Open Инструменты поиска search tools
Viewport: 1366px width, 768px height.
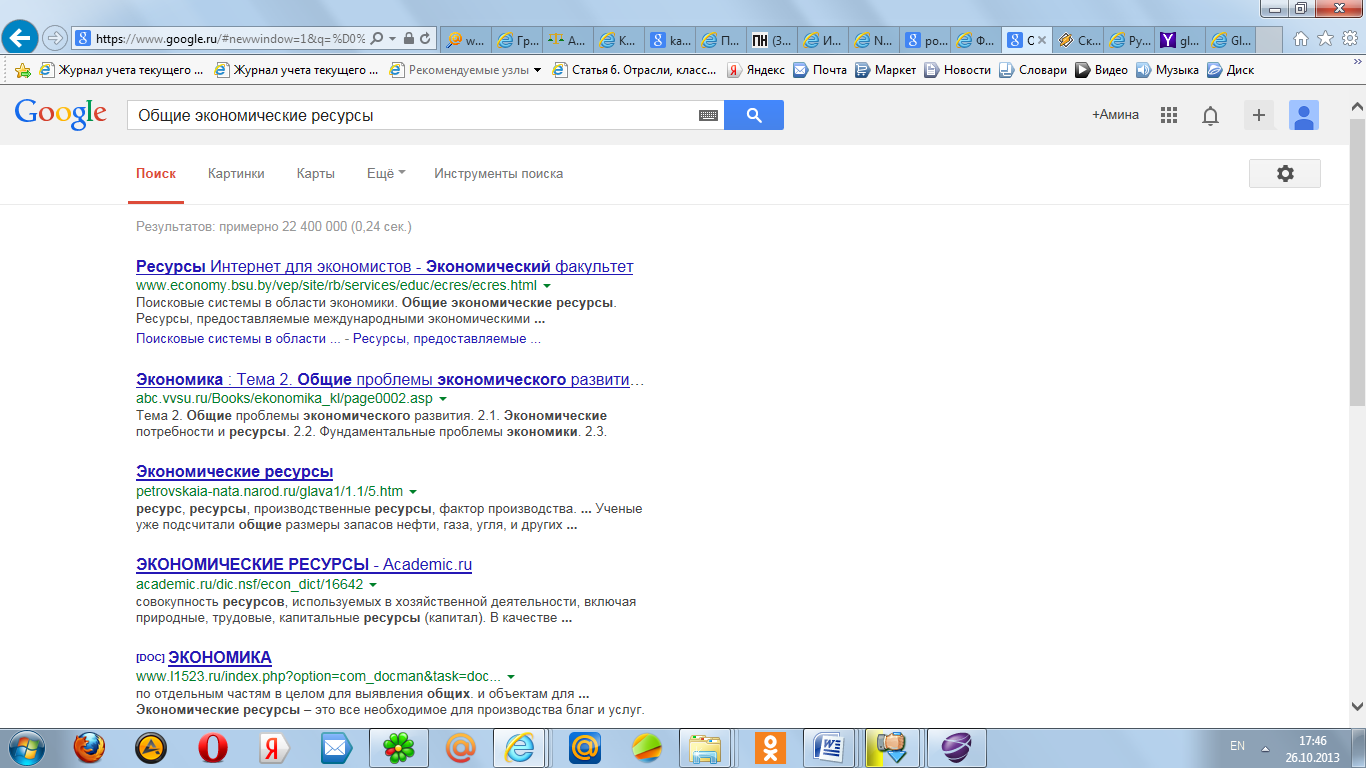pos(498,173)
